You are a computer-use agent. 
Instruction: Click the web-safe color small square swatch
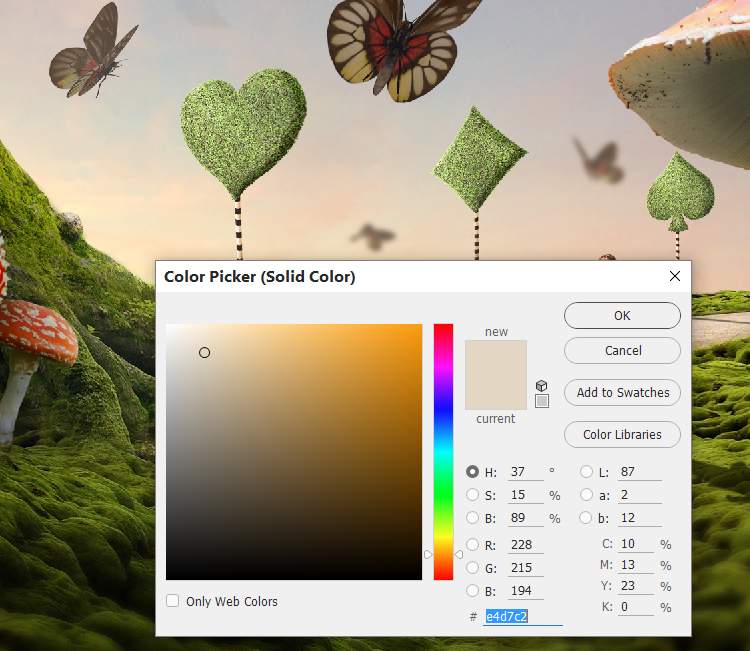[x=542, y=401]
